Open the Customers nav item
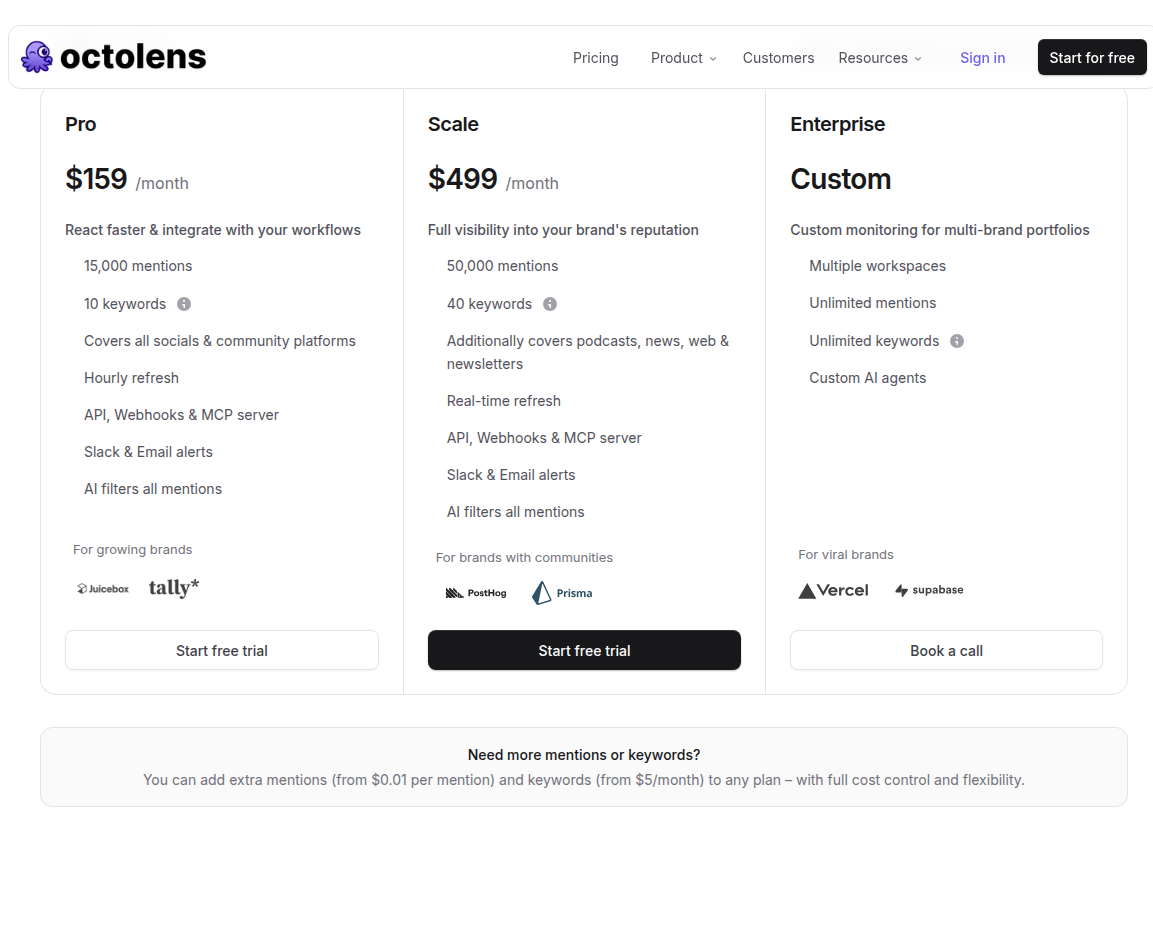The image size is (1153, 936). (x=778, y=58)
